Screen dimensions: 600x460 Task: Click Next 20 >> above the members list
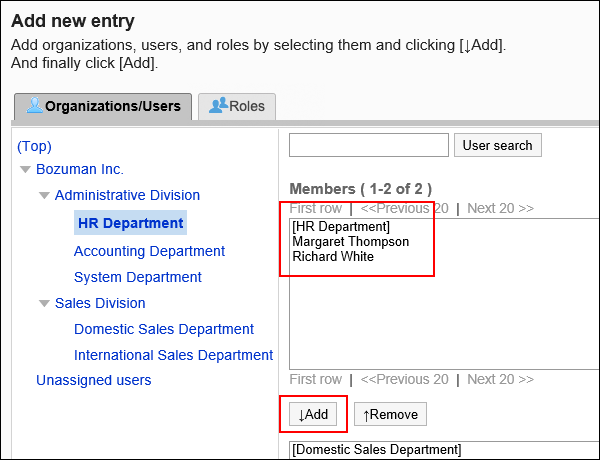point(500,208)
